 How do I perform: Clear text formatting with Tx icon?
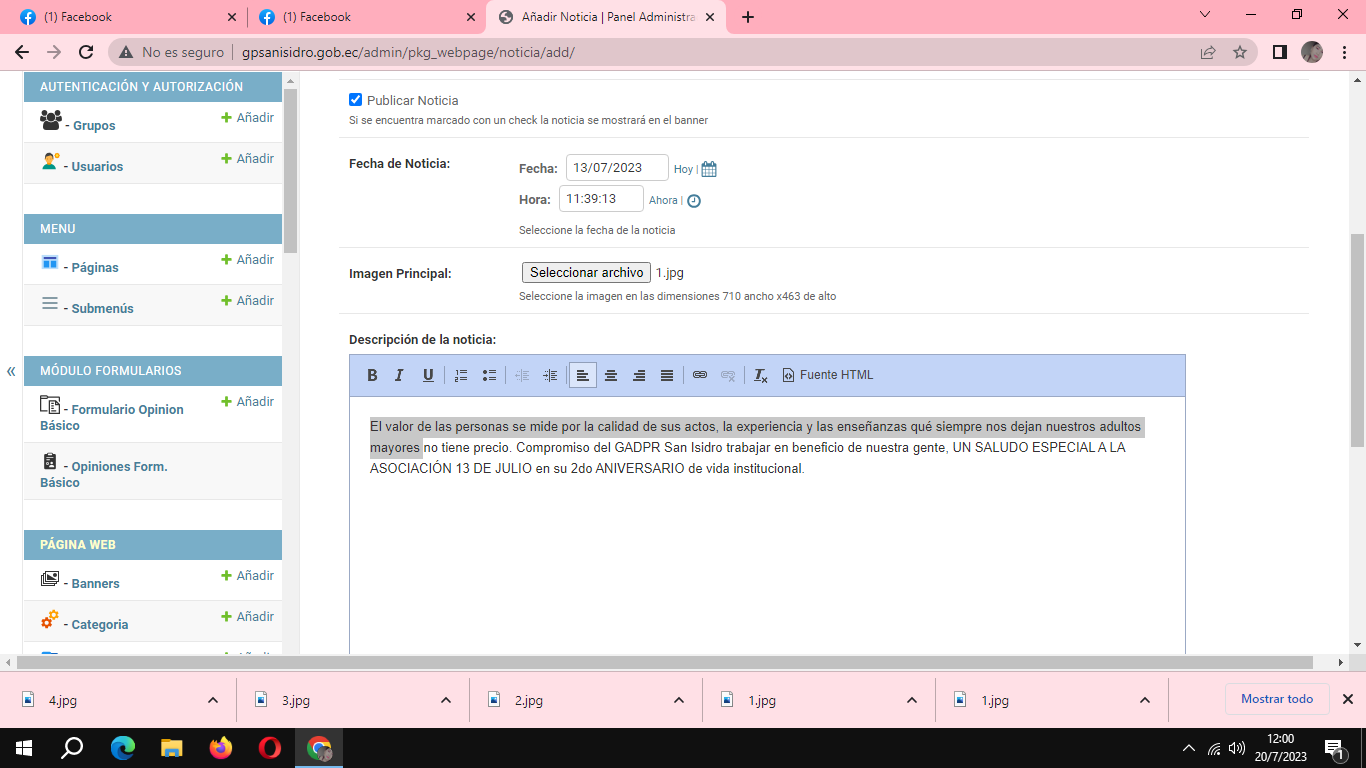(760, 376)
